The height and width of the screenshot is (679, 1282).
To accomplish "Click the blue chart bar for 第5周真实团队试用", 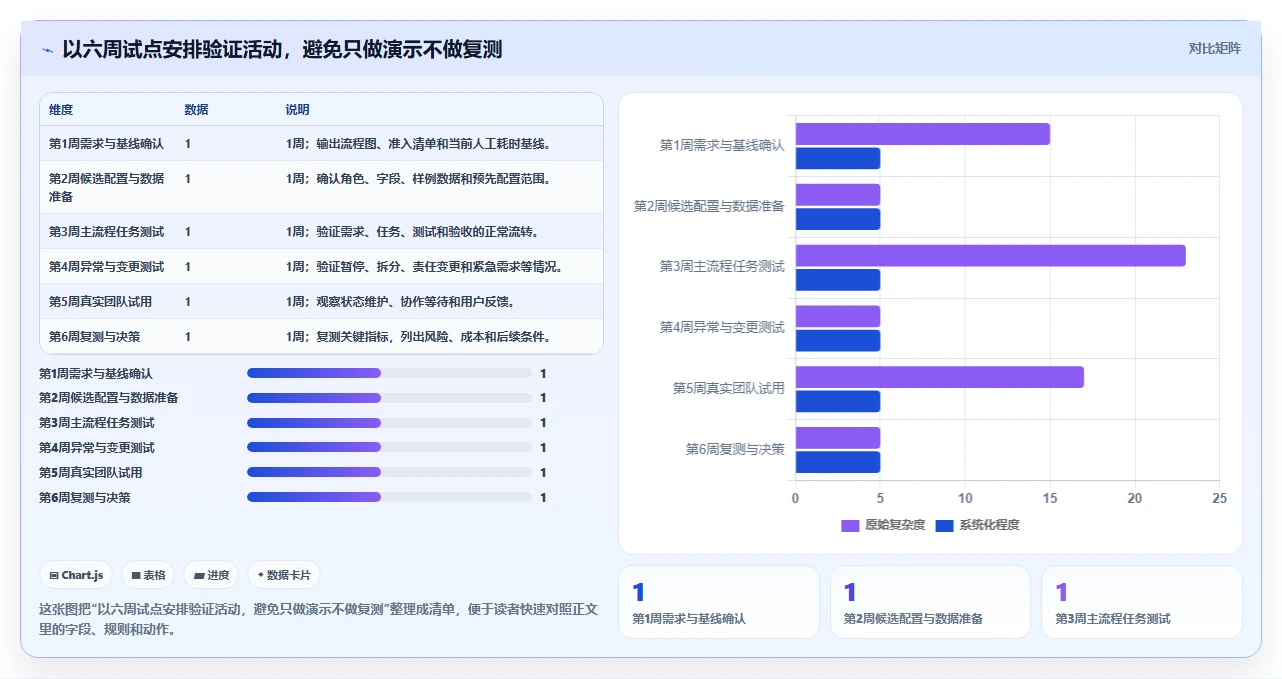I will 837,401.
